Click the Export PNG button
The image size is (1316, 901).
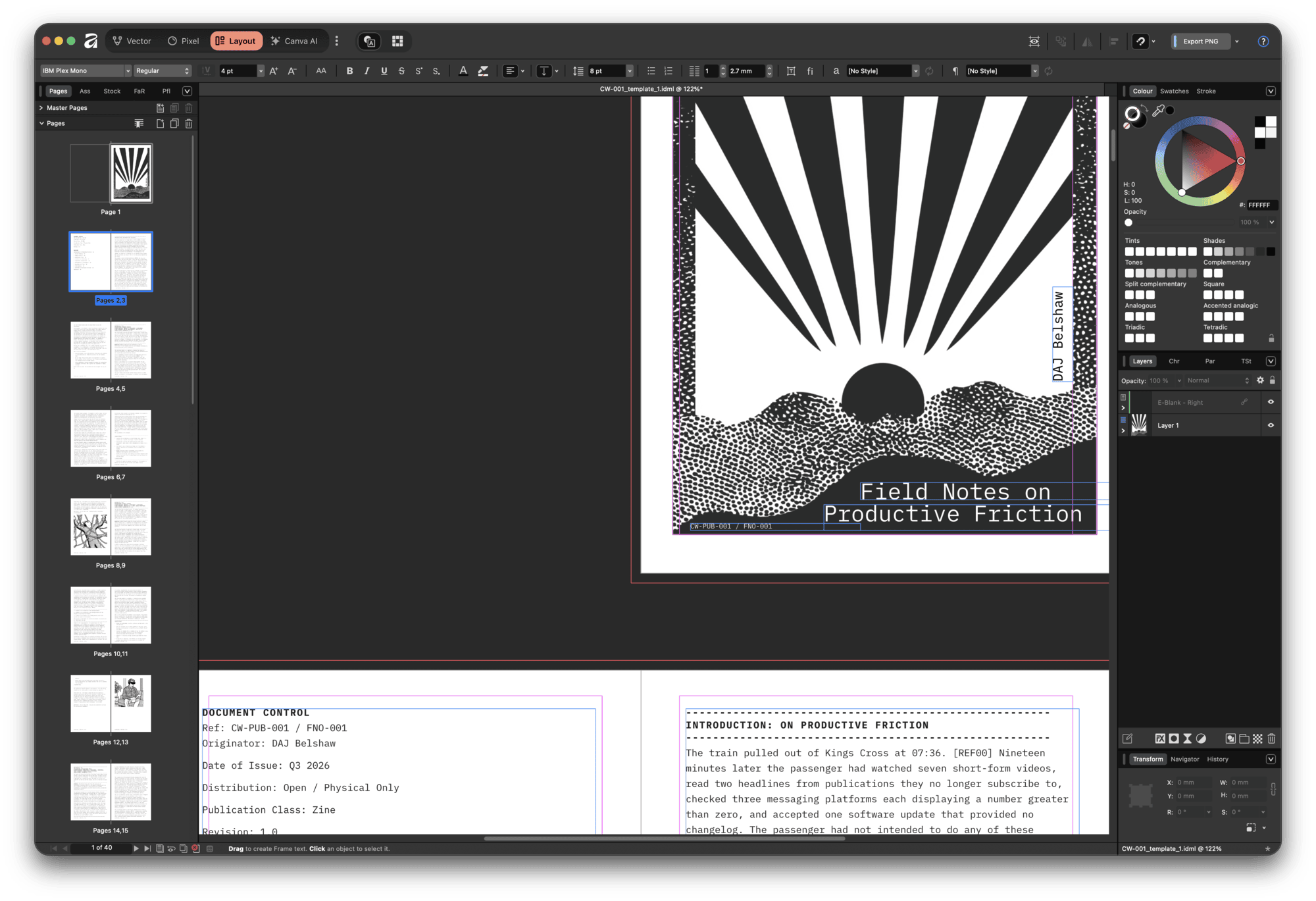[x=1200, y=41]
